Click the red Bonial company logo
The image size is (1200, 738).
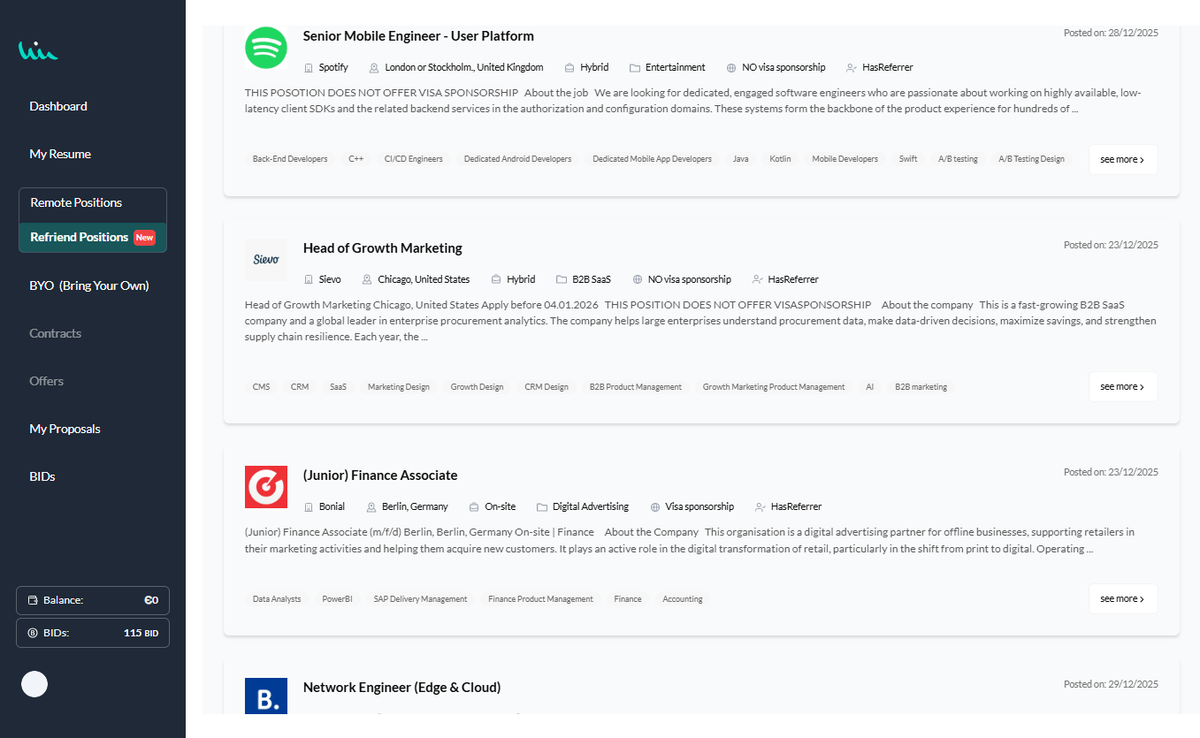pos(266,487)
